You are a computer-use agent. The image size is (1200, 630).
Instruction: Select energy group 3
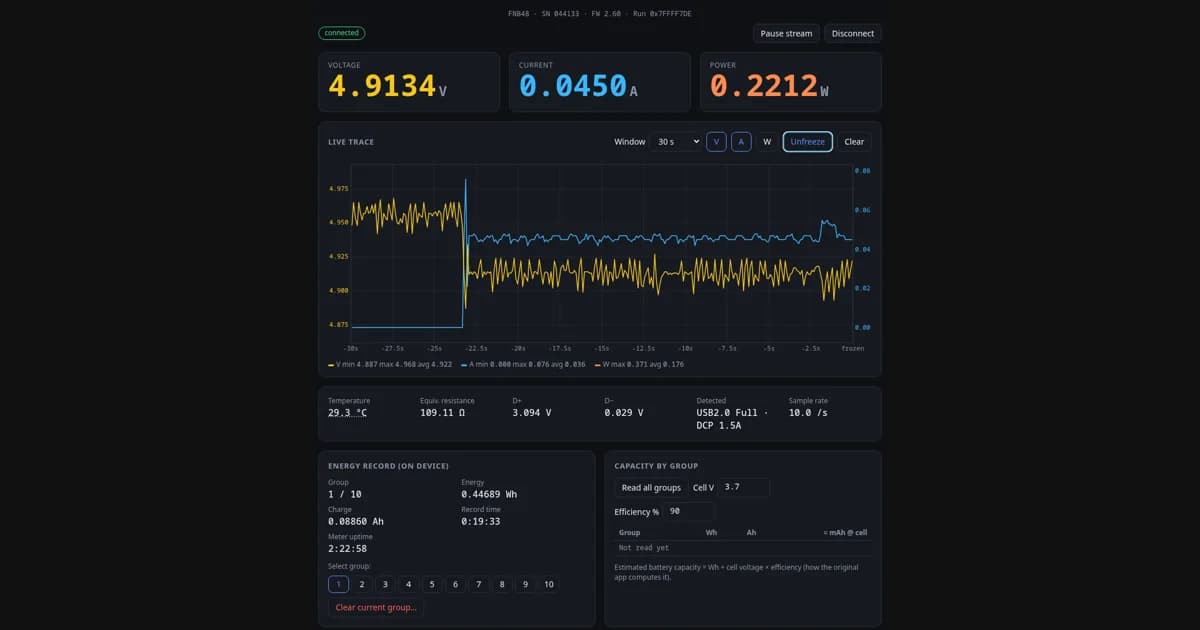385,584
